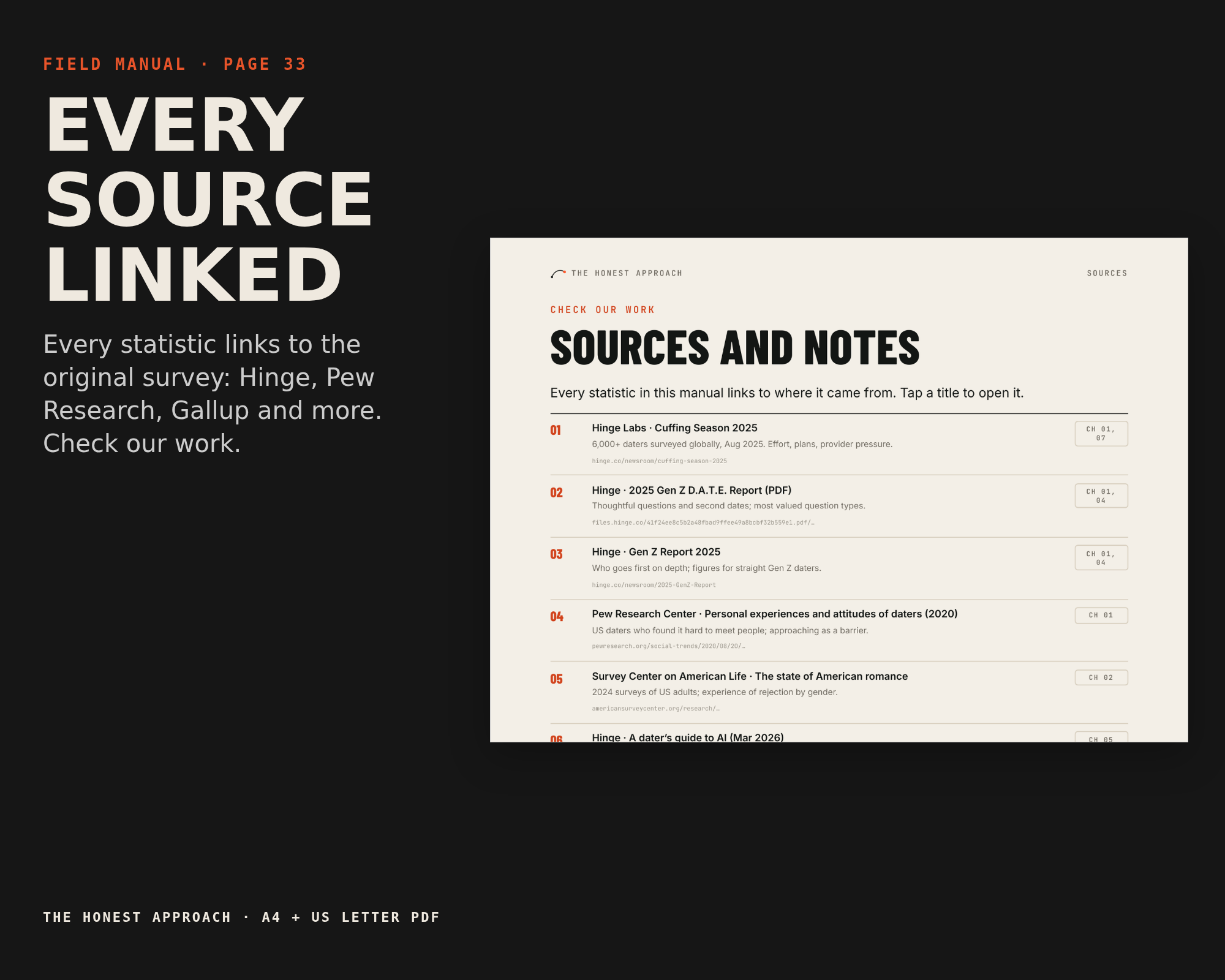
Task: Click the CH 01, 07 chapter badge
Action: click(1101, 434)
